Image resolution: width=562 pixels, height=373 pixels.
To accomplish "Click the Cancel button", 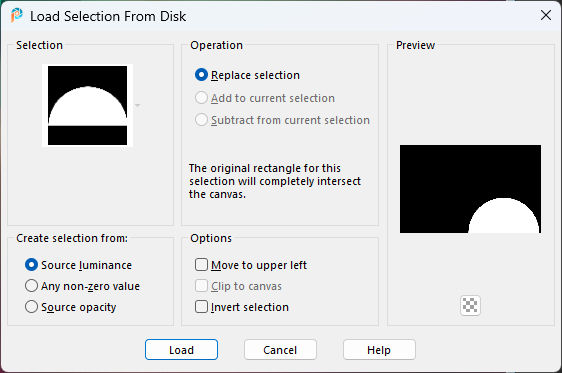I will click(x=280, y=349).
